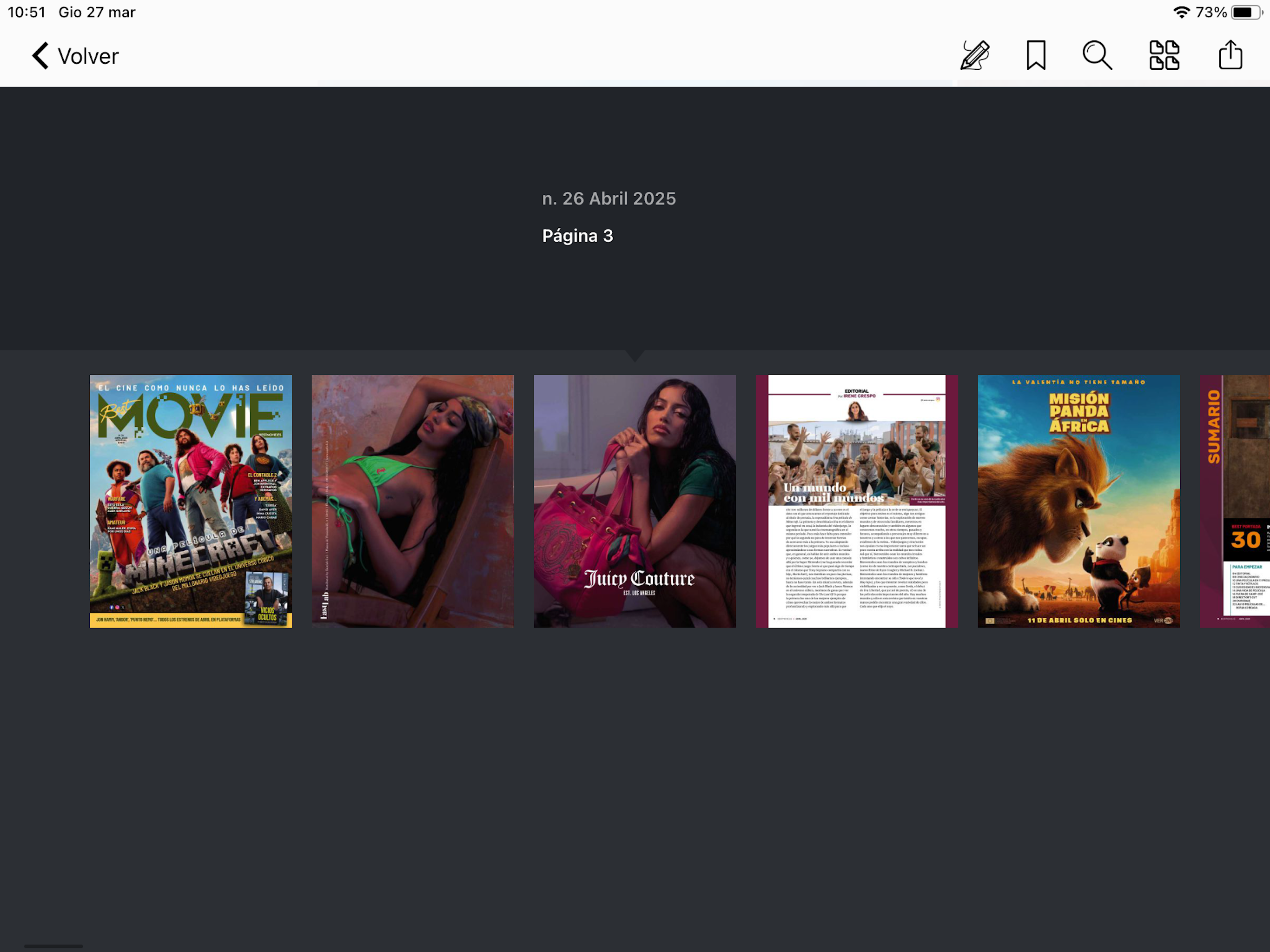This screenshot has height=952, width=1270.
Task: Open the Misión Panda África poster page
Action: (1079, 501)
